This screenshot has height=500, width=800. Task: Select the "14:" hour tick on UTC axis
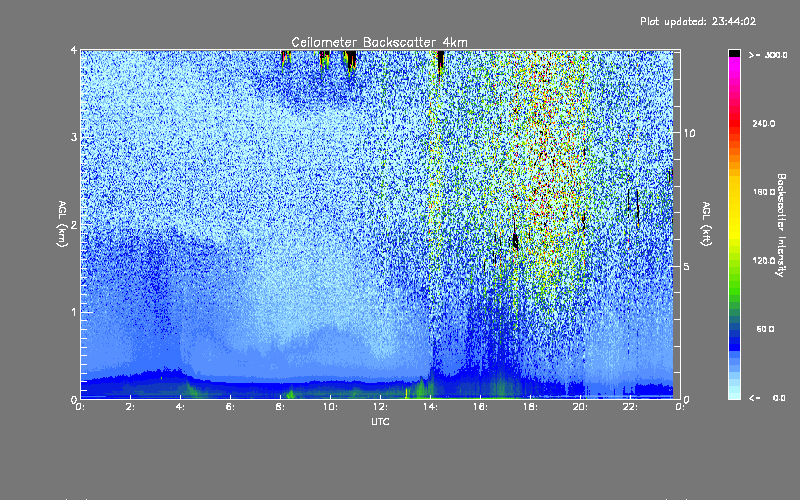coord(431,407)
